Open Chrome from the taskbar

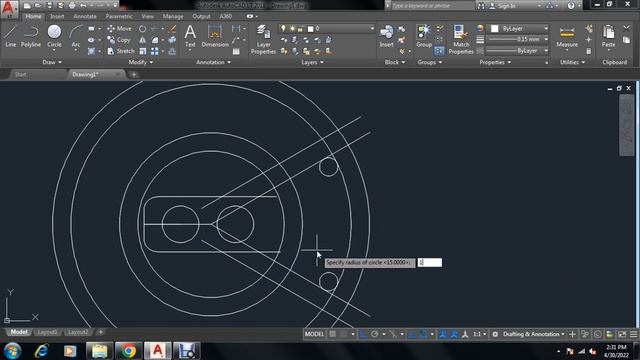click(128, 351)
